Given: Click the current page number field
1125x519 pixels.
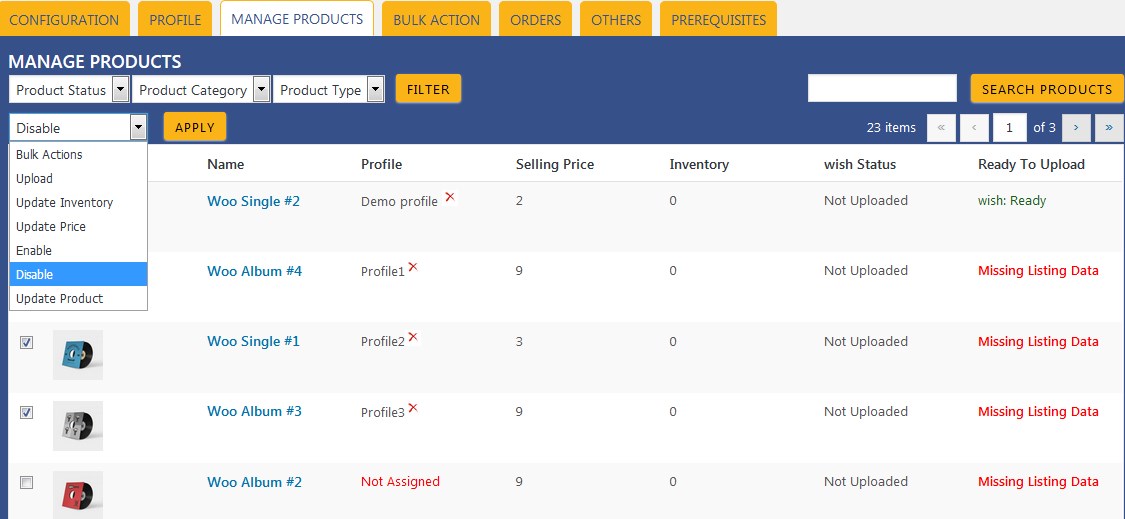Looking at the screenshot, I should [1010, 128].
